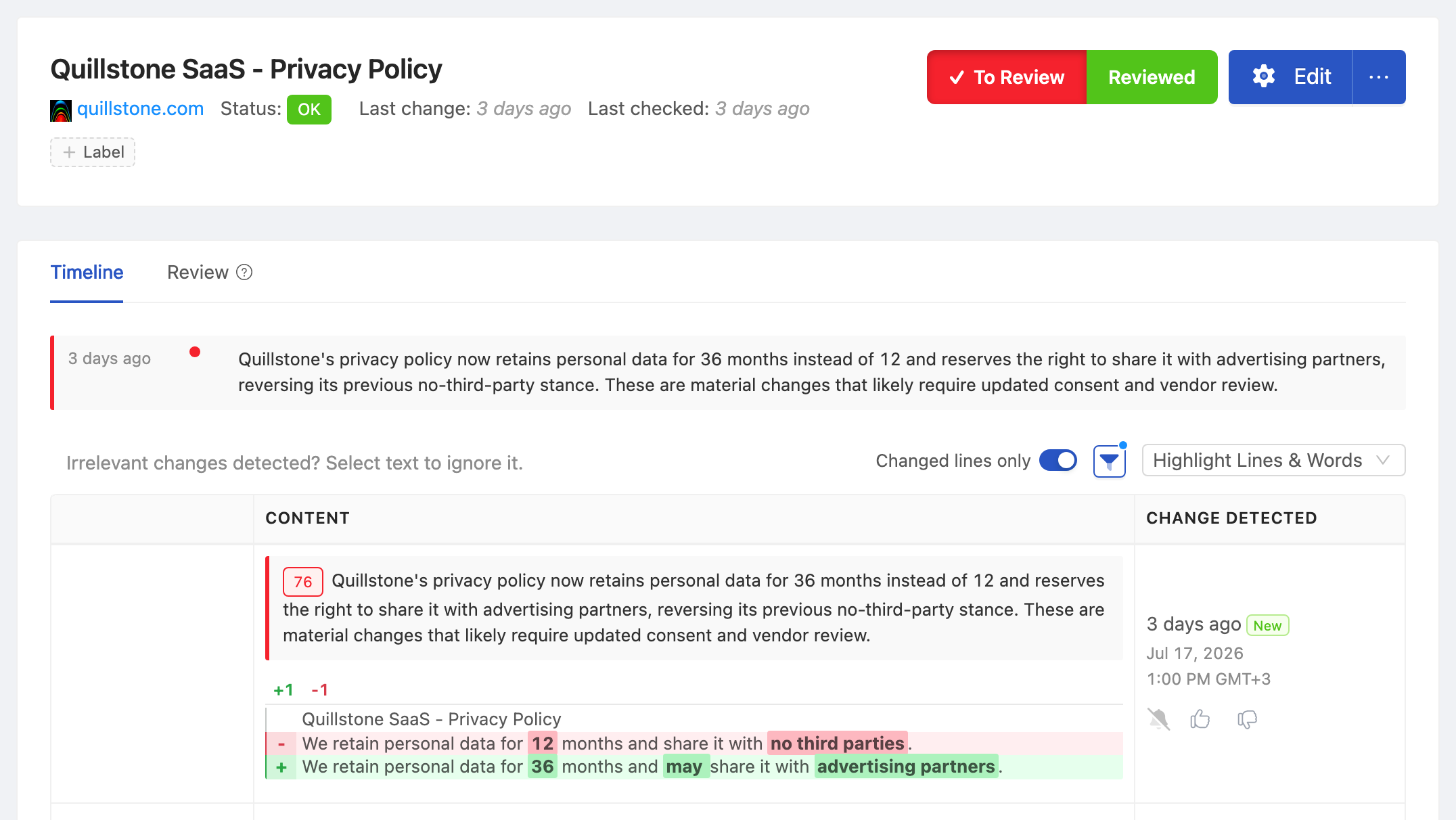Mark as To Review
Viewport: 1456px width, 820px height.
(1007, 77)
